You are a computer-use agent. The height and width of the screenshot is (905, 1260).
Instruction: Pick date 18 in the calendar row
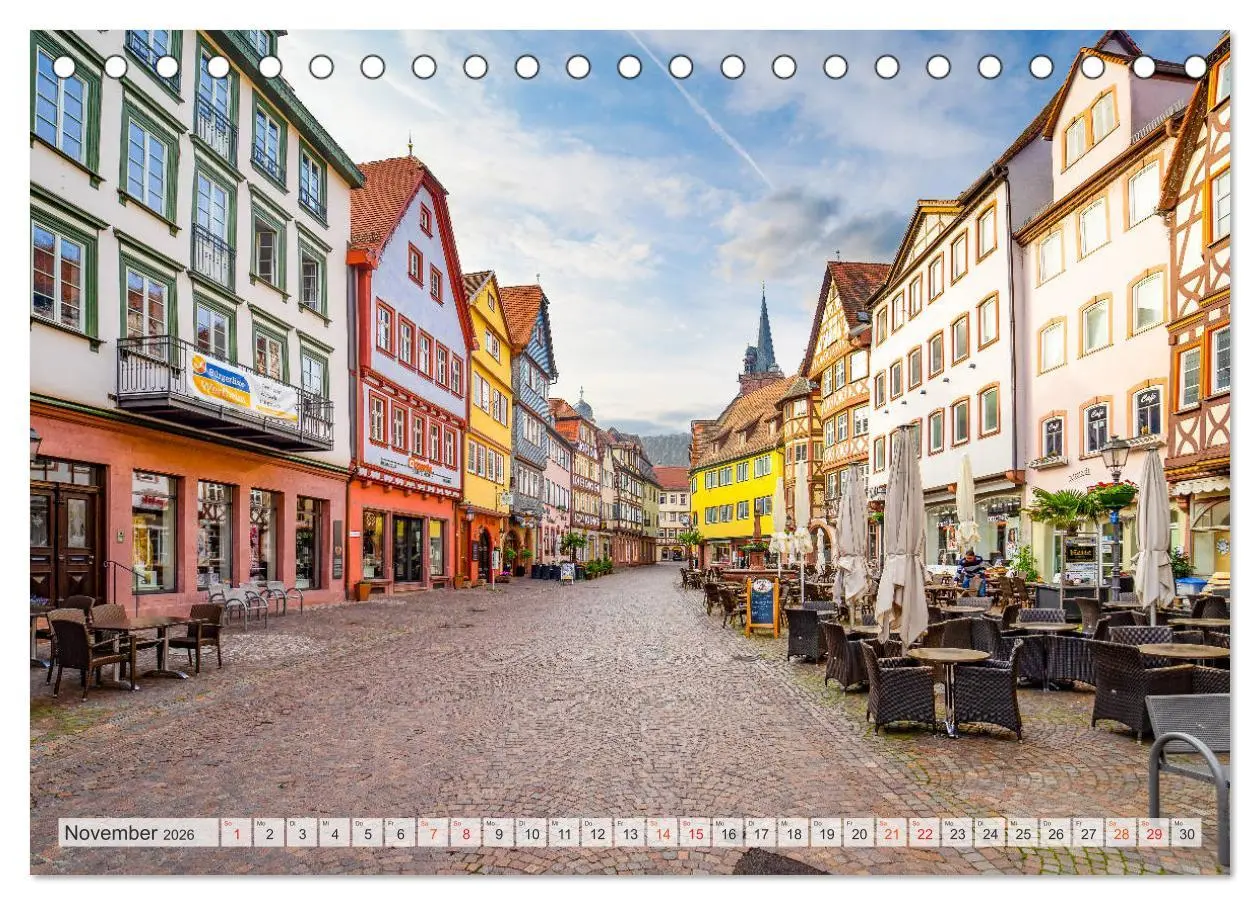click(793, 833)
